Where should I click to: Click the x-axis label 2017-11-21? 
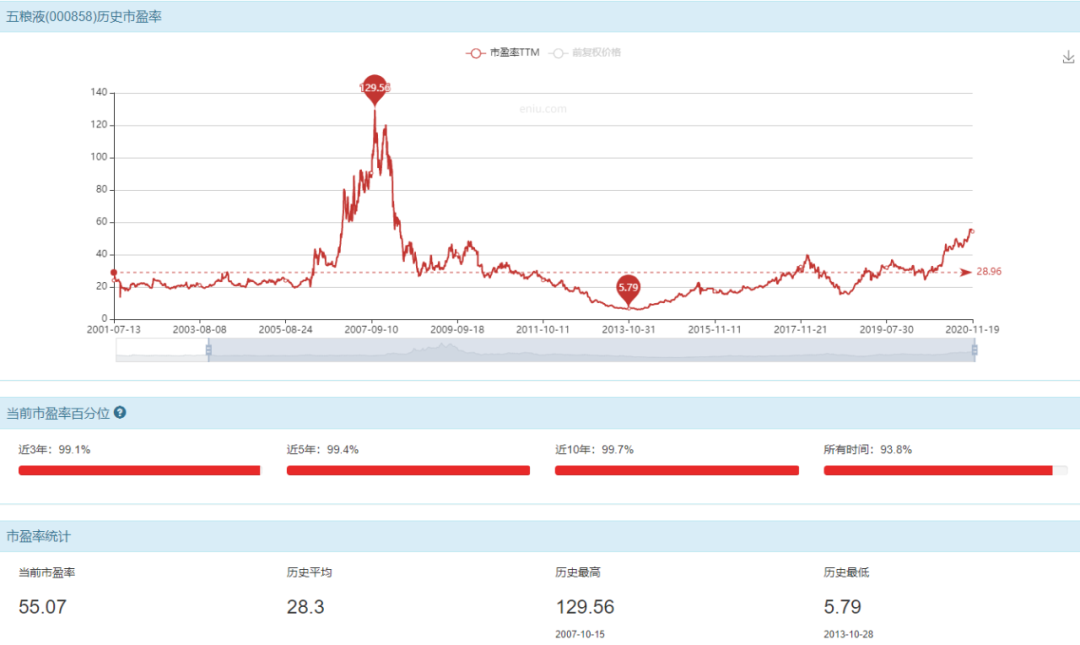(x=800, y=329)
